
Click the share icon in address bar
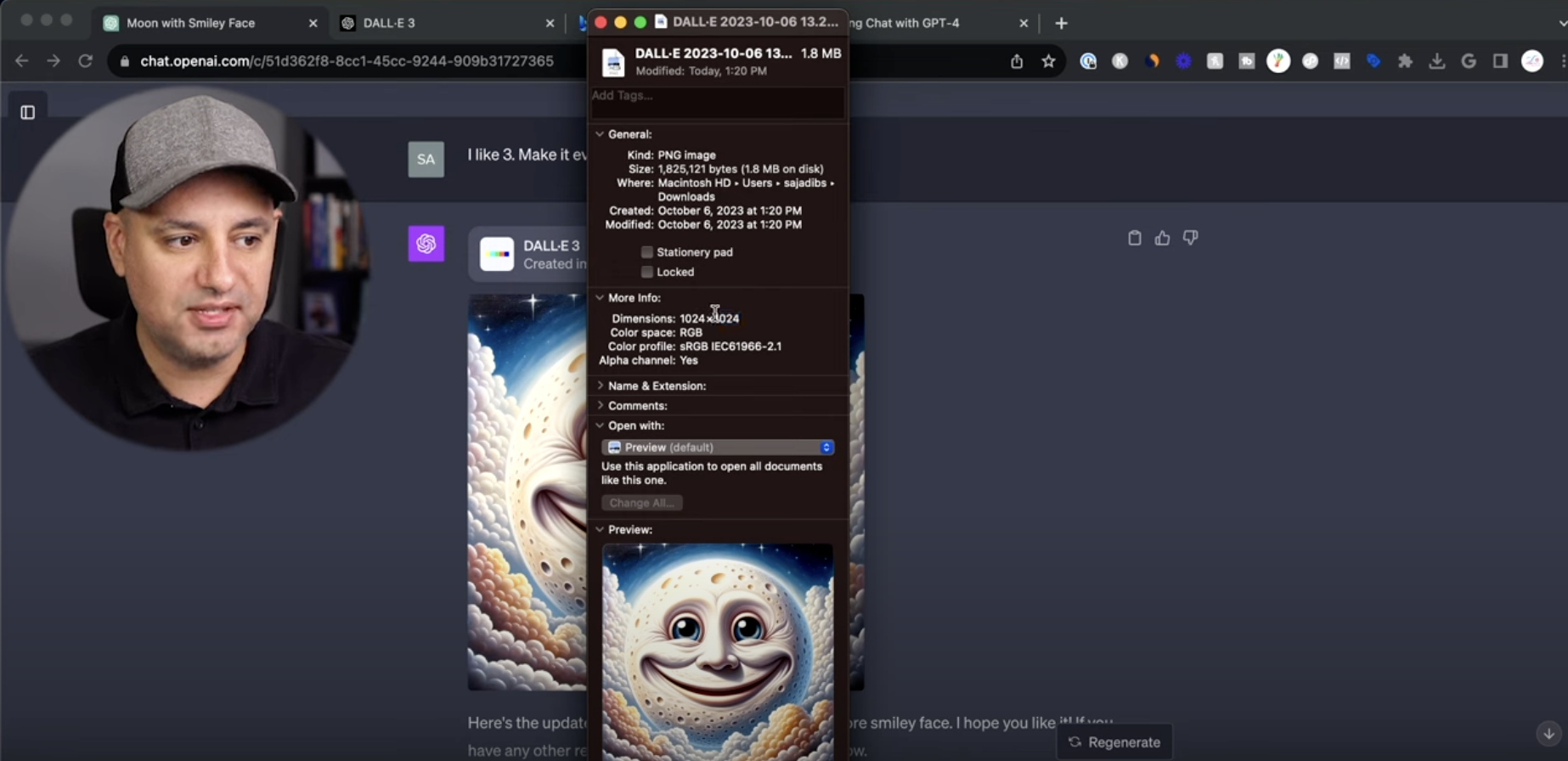pos(1017,61)
